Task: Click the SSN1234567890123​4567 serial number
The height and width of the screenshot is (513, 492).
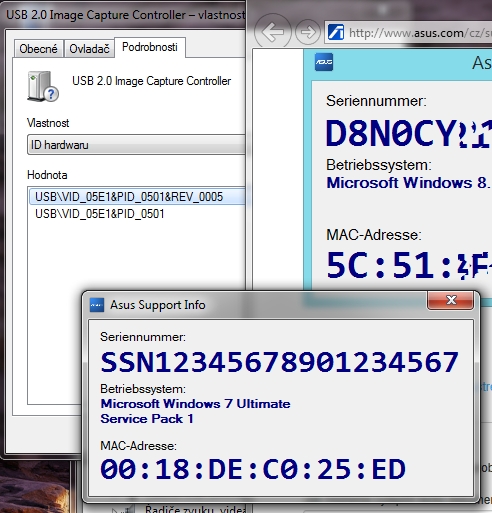Action: click(279, 362)
